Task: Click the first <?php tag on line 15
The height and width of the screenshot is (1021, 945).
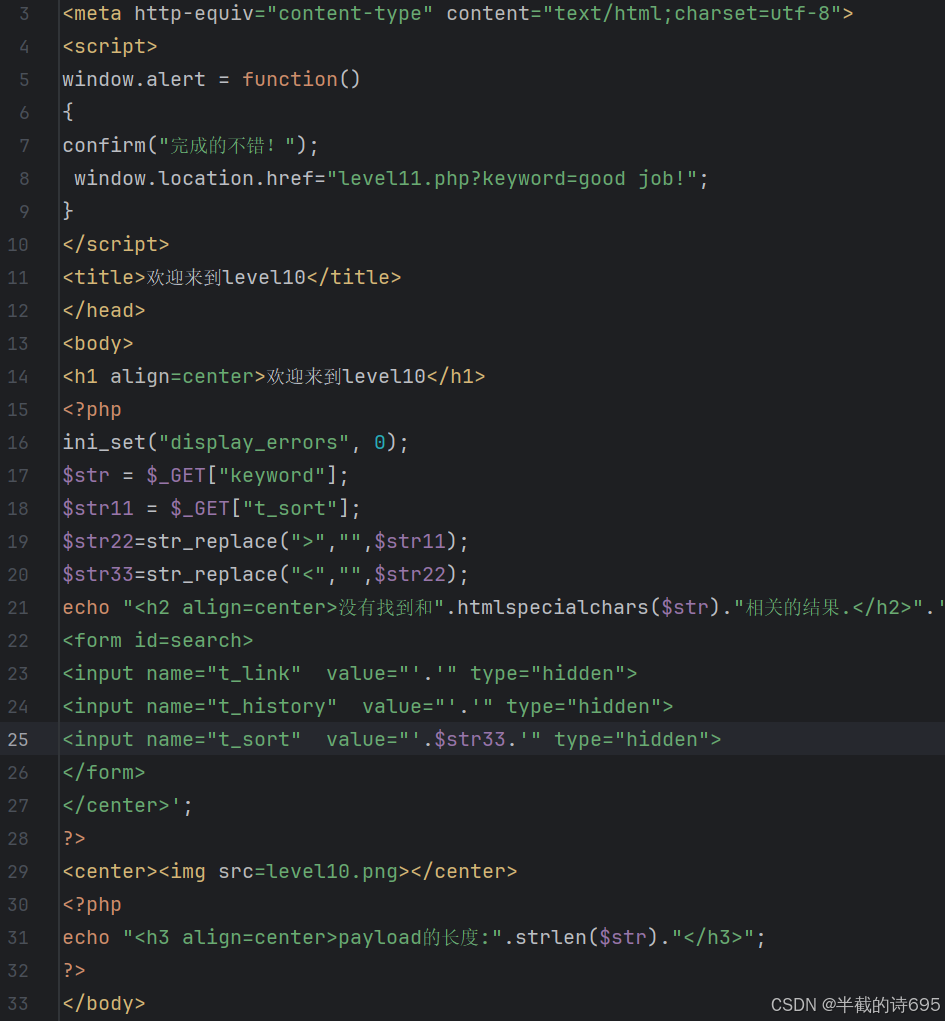Action: 92,410
